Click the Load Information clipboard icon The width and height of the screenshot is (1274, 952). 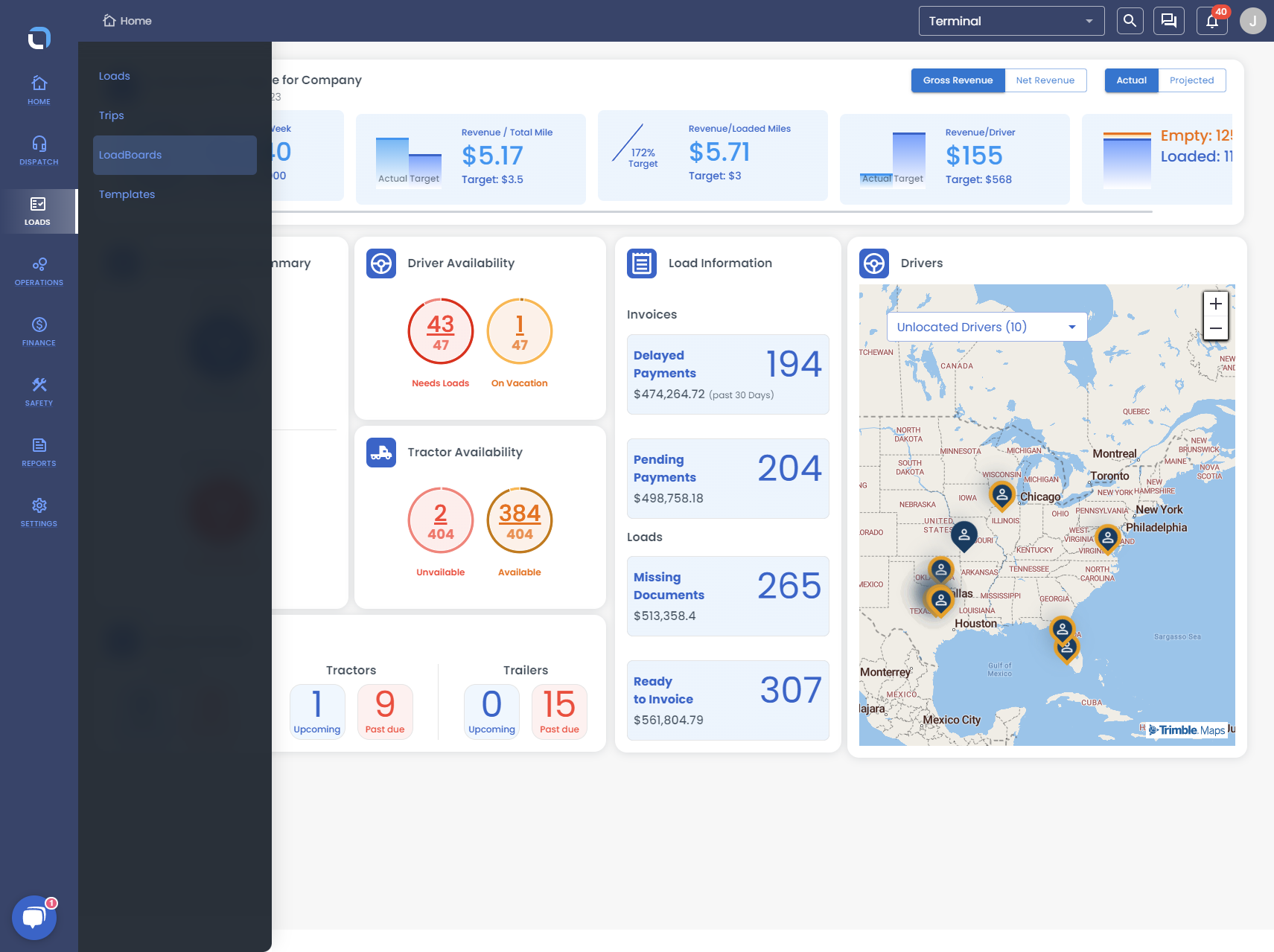(642, 263)
